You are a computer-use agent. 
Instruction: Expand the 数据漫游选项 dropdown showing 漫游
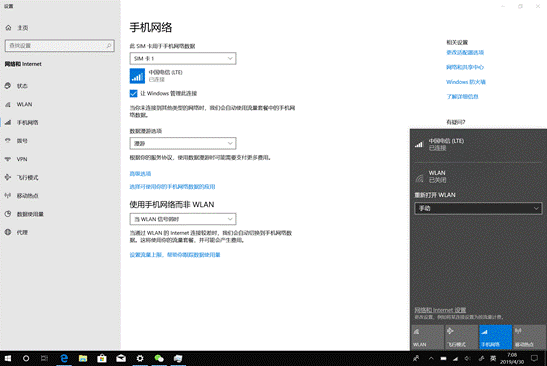point(183,143)
